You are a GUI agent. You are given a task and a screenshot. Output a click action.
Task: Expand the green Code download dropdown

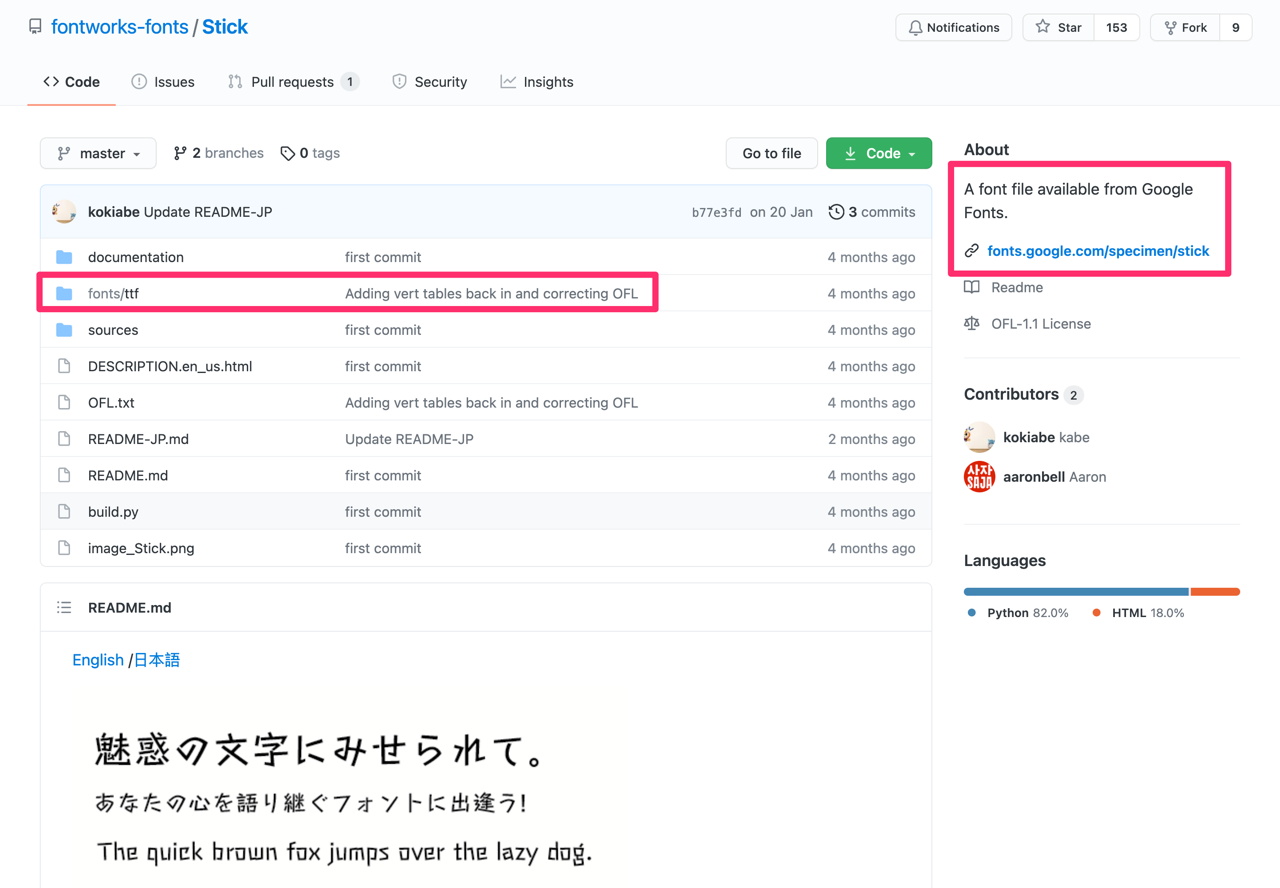(879, 153)
